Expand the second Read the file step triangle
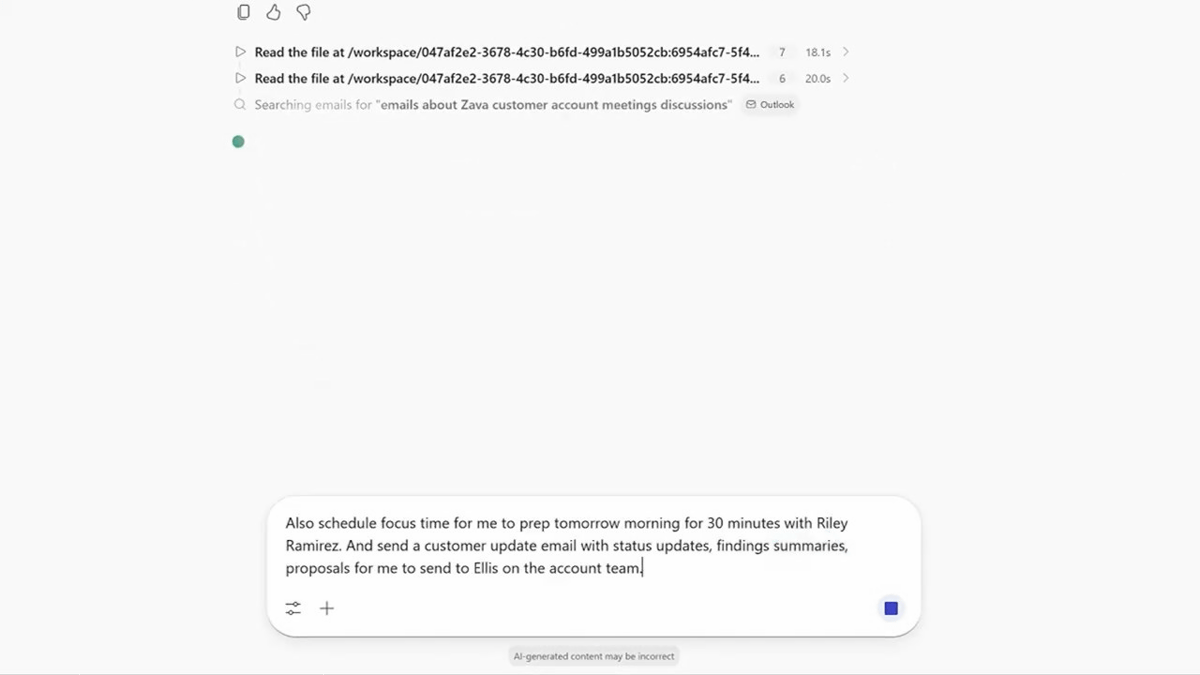Screen dimensions: 1200x675 240,78
